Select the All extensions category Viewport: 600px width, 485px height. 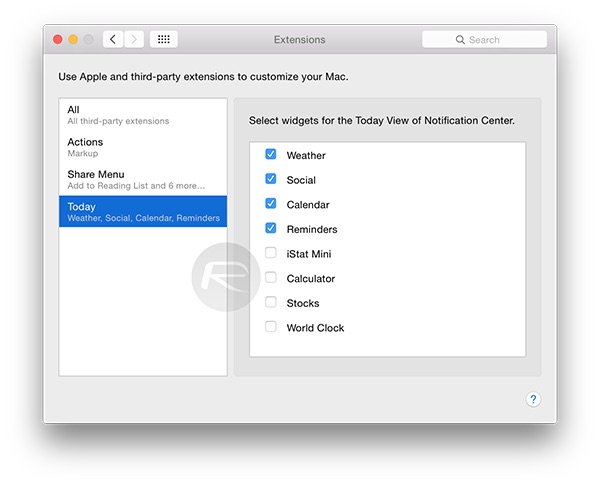click(143, 115)
